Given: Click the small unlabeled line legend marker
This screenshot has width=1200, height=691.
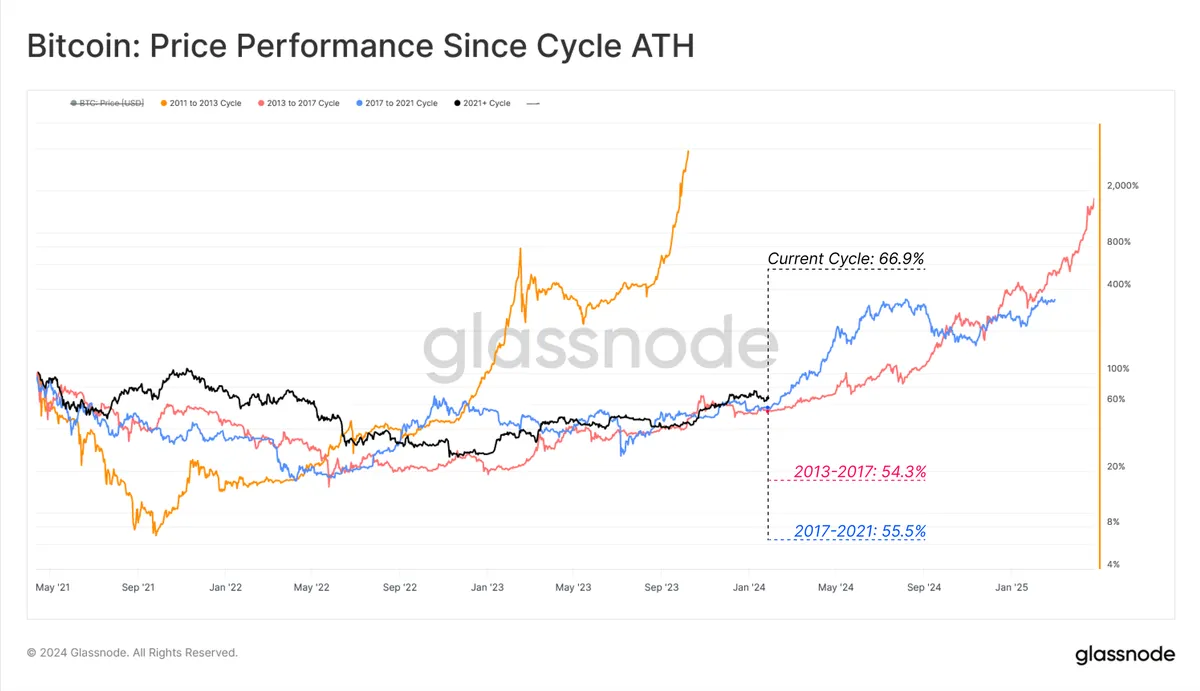Looking at the screenshot, I should pos(534,103).
